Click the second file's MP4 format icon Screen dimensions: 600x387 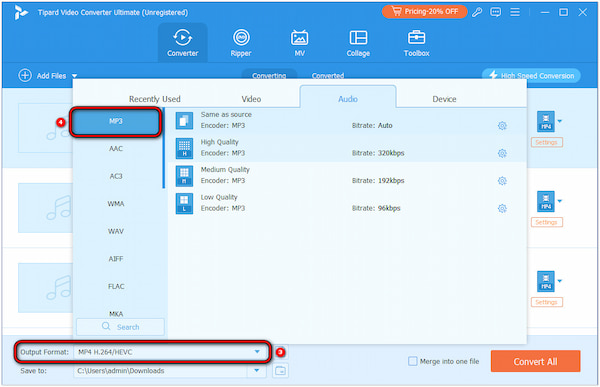pyautogui.click(x=546, y=202)
